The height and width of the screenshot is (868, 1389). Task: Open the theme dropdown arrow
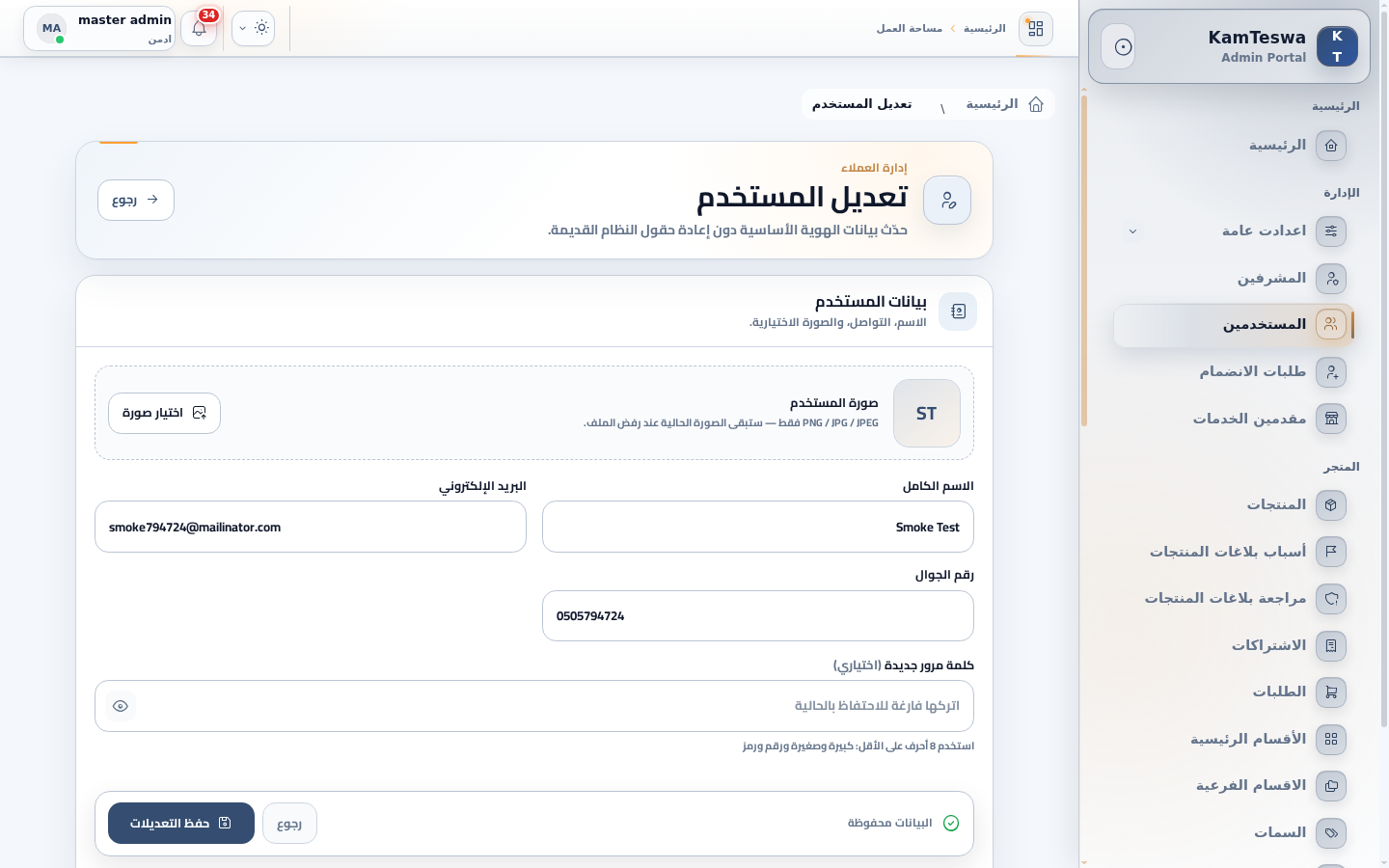click(x=242, y=28)
